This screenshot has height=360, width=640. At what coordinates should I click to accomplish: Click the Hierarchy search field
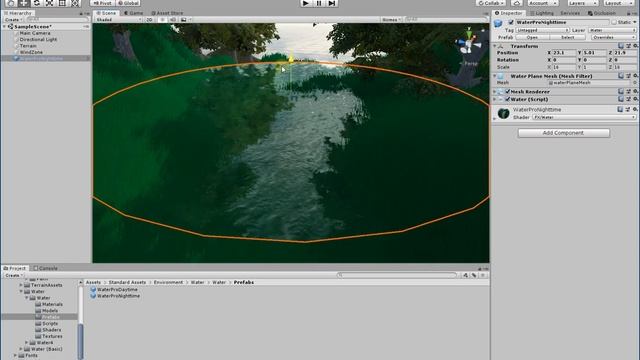(57, 20)
